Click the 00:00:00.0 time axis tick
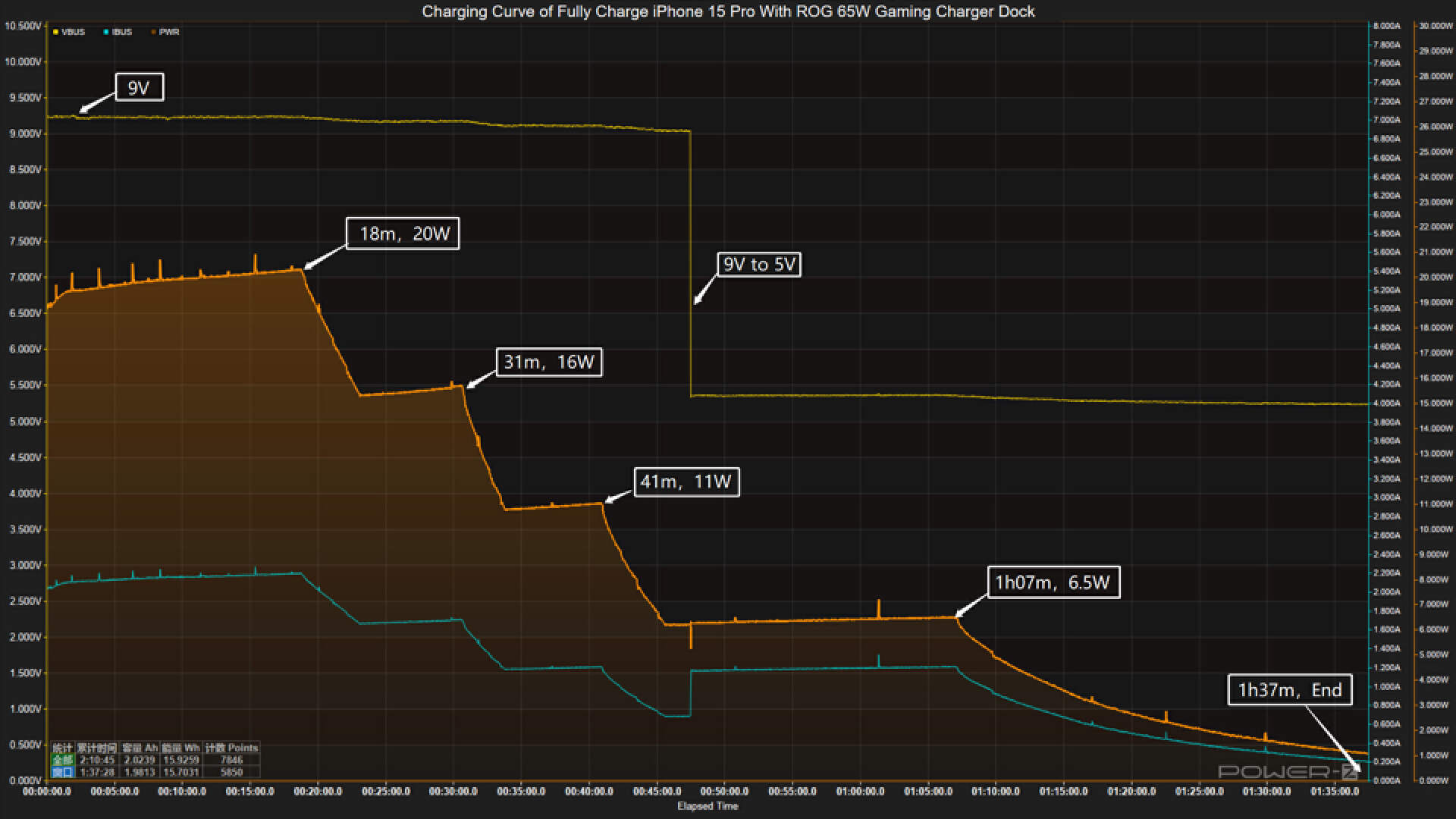 (47, 792)
